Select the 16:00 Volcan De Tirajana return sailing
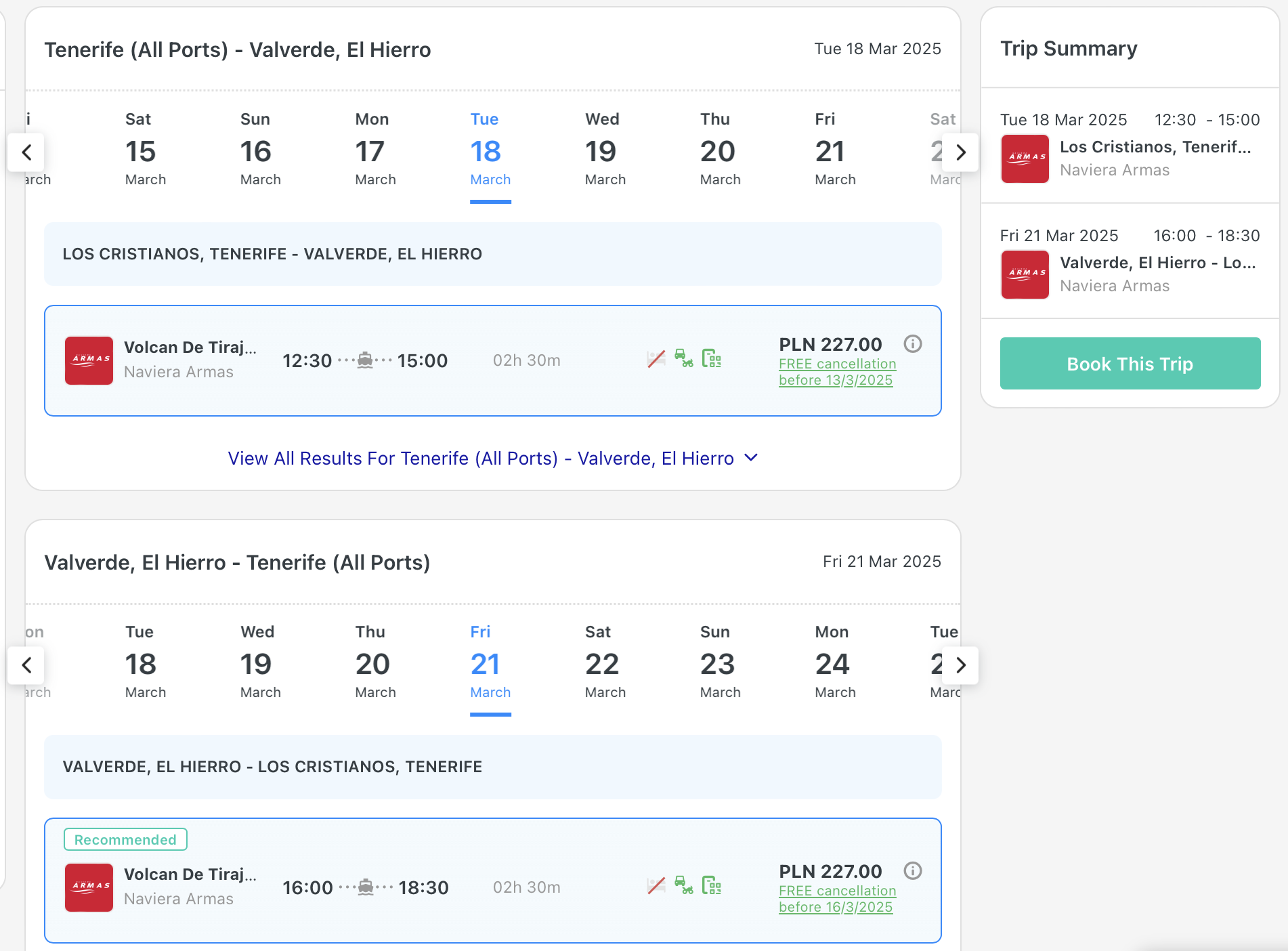1288x951 pixels. 493,881
